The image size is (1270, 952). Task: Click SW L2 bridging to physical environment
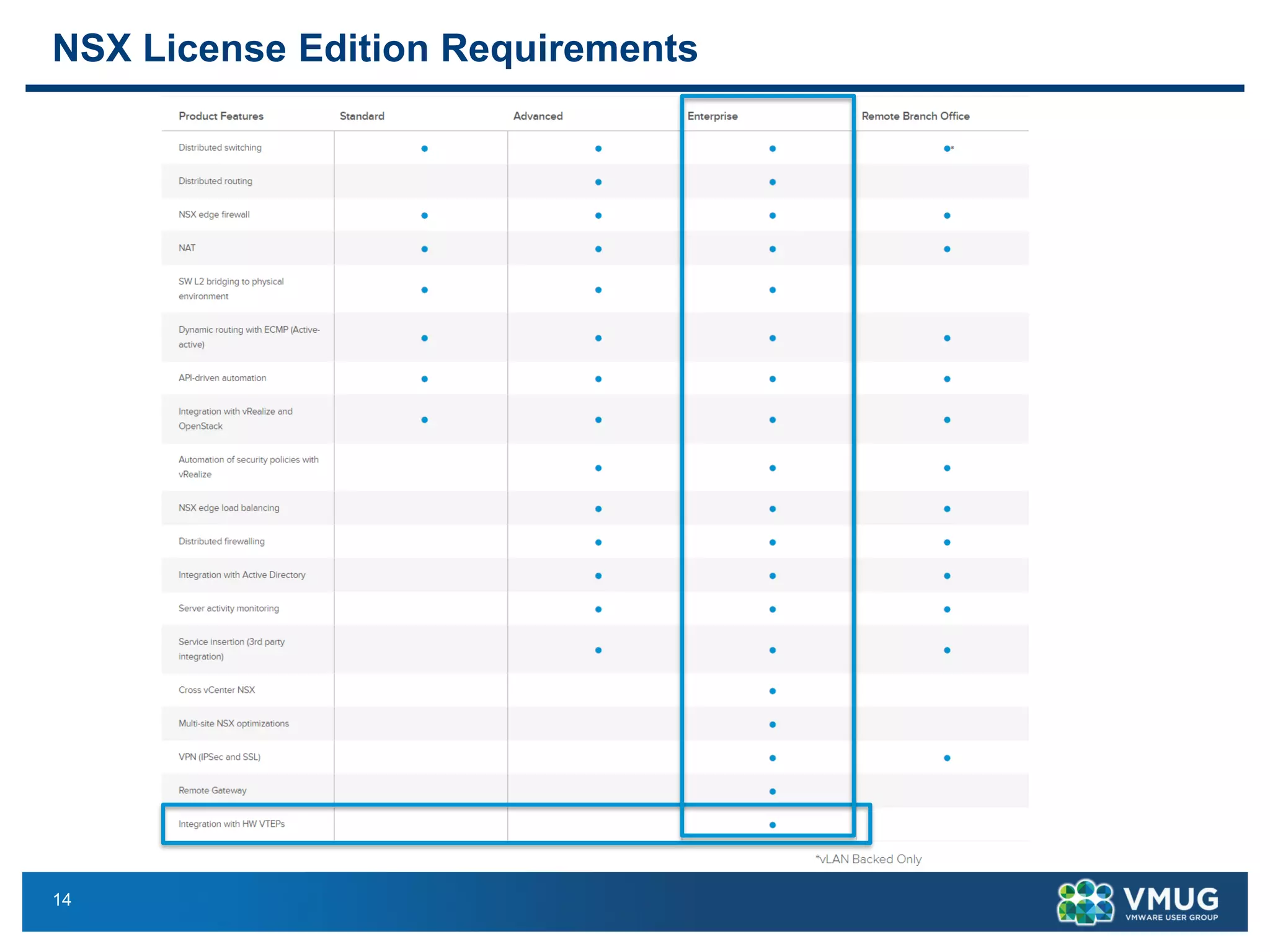point(231,289)
